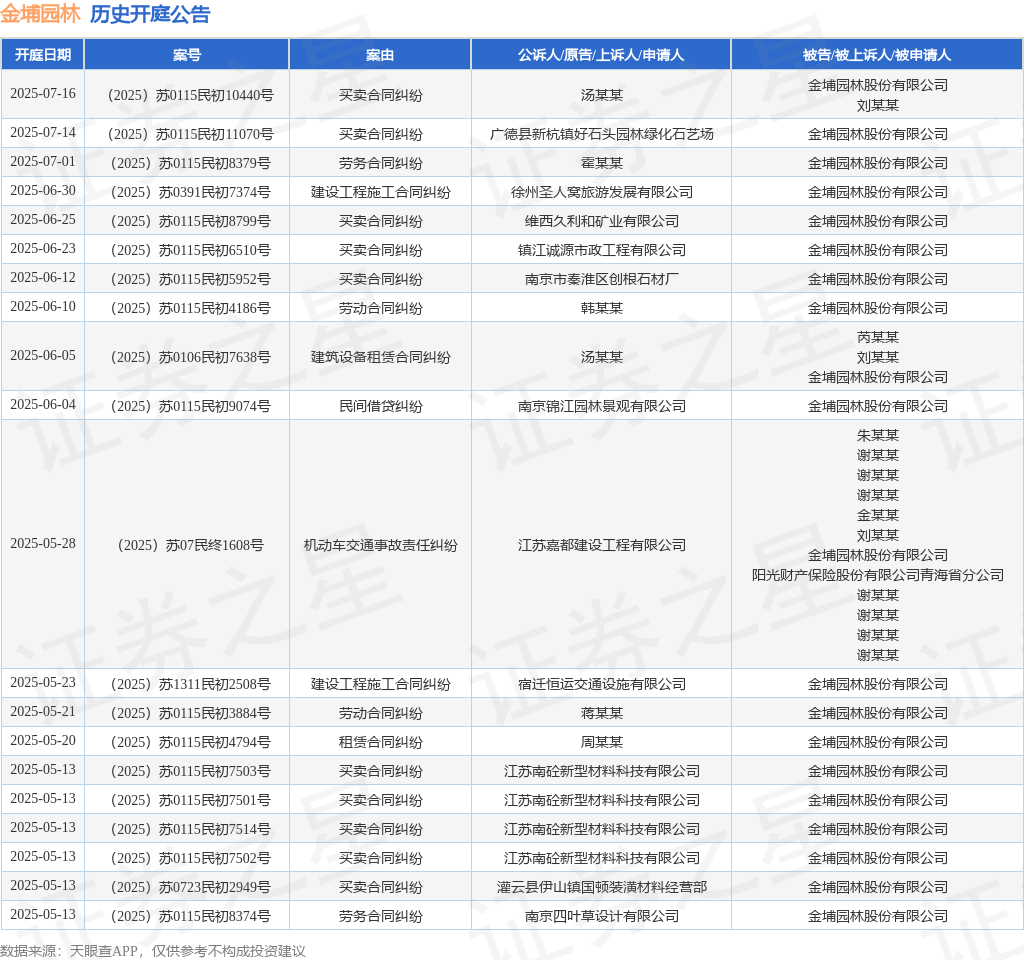
Task: Click the date 2025-05-23
Action: (x=42, y=682)
